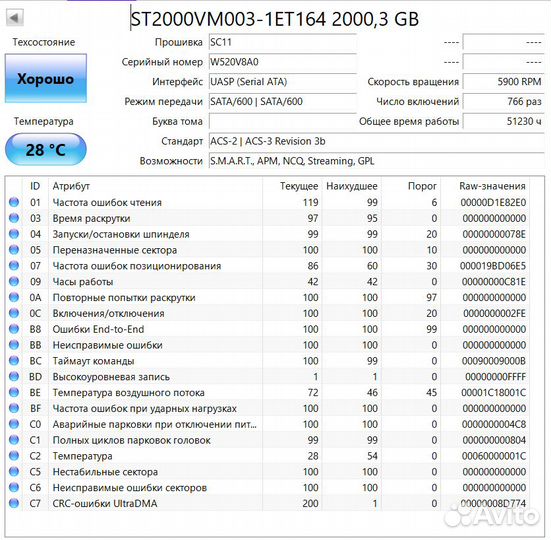The image size is (551, 540).
Task: Click raw value 0000000004C8
Action: point(494,424)
